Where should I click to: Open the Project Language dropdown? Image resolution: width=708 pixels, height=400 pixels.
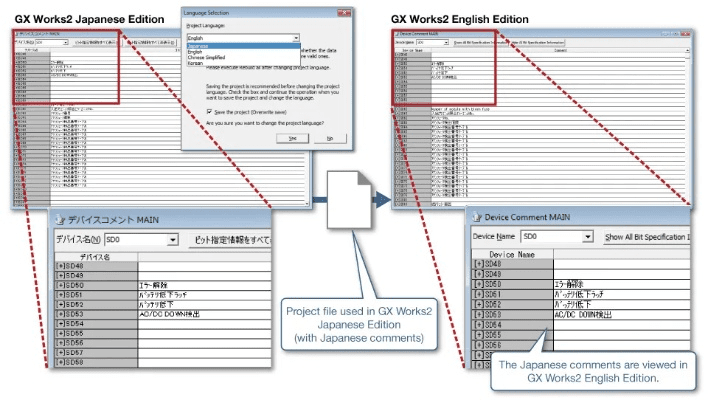coord(296,38)
